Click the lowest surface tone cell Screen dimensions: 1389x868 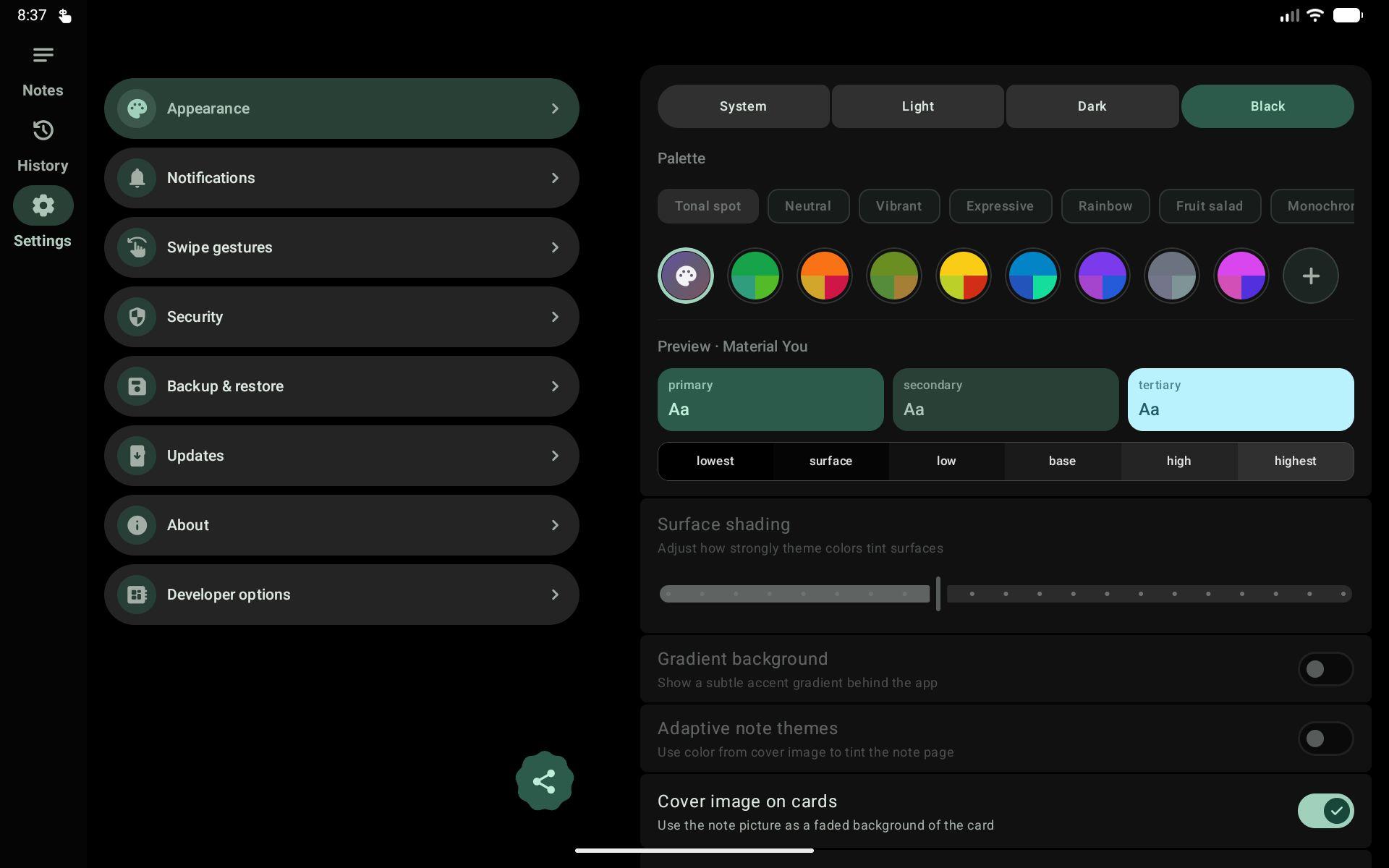click(x=715, y=461)
